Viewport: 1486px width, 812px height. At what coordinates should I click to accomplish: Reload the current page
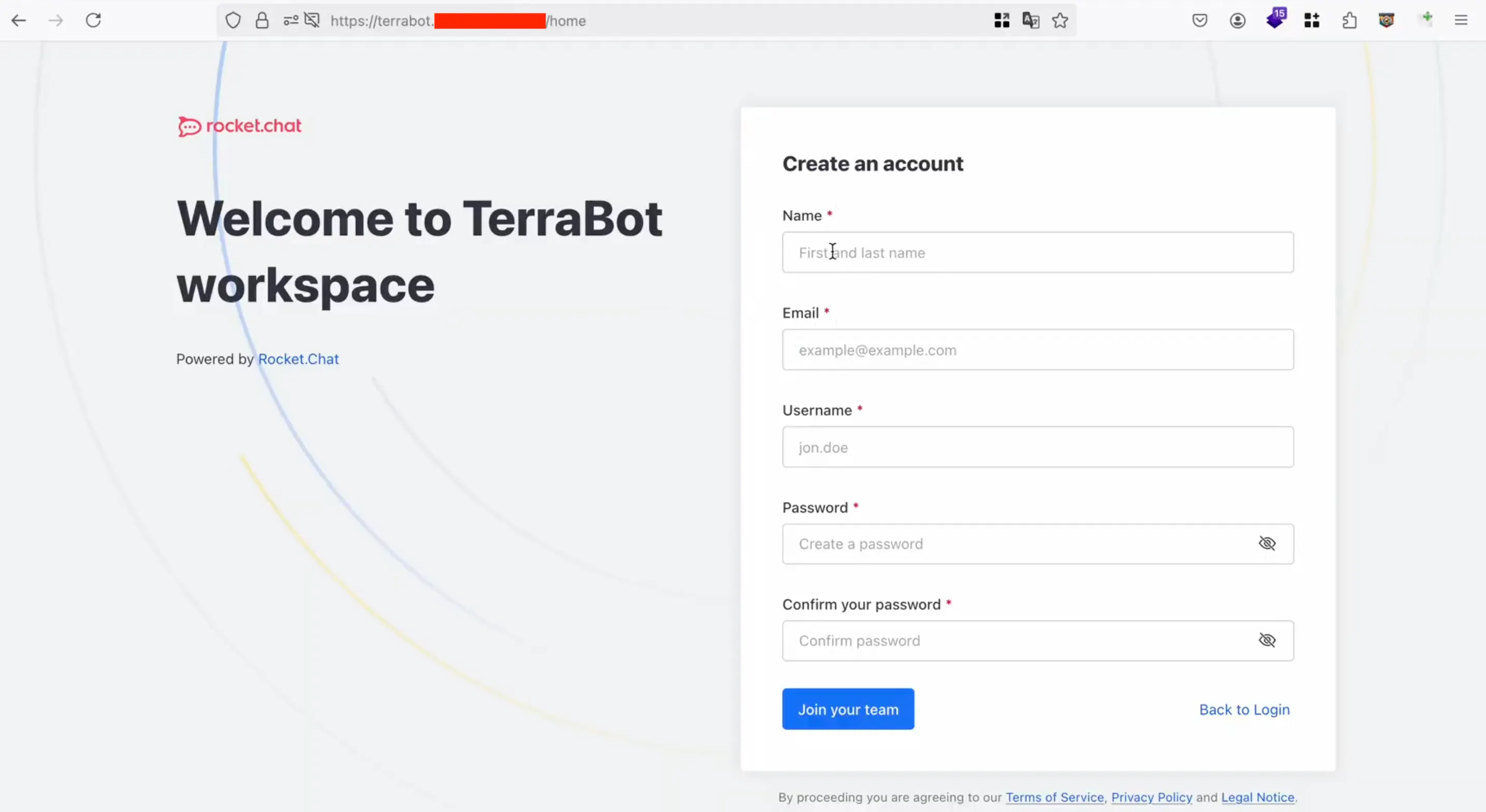point(93,21)
